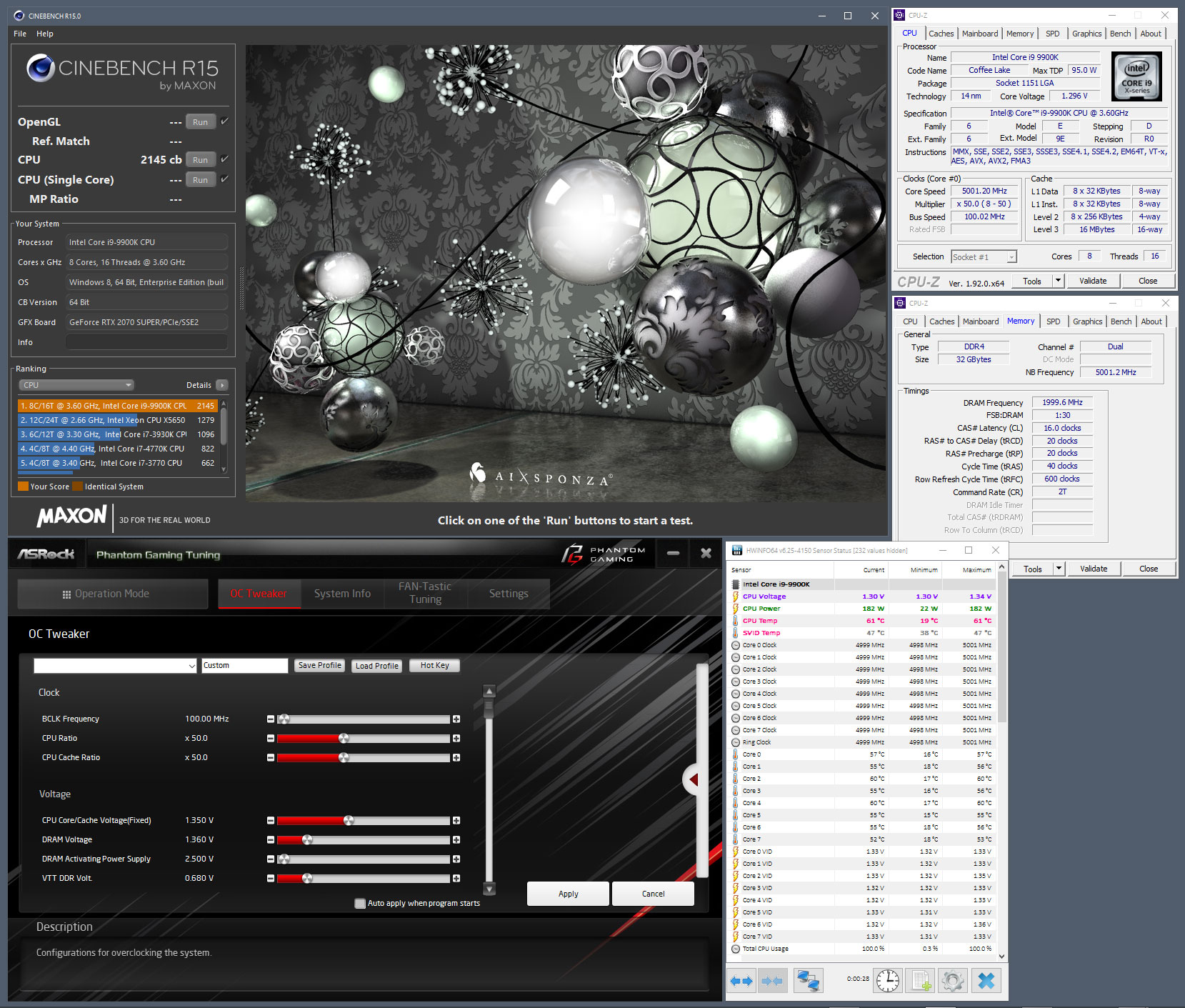Expand sensor columns with HWiNFO outward arrows icon
Screen dimensions: 1185x1008
(742, 981)
